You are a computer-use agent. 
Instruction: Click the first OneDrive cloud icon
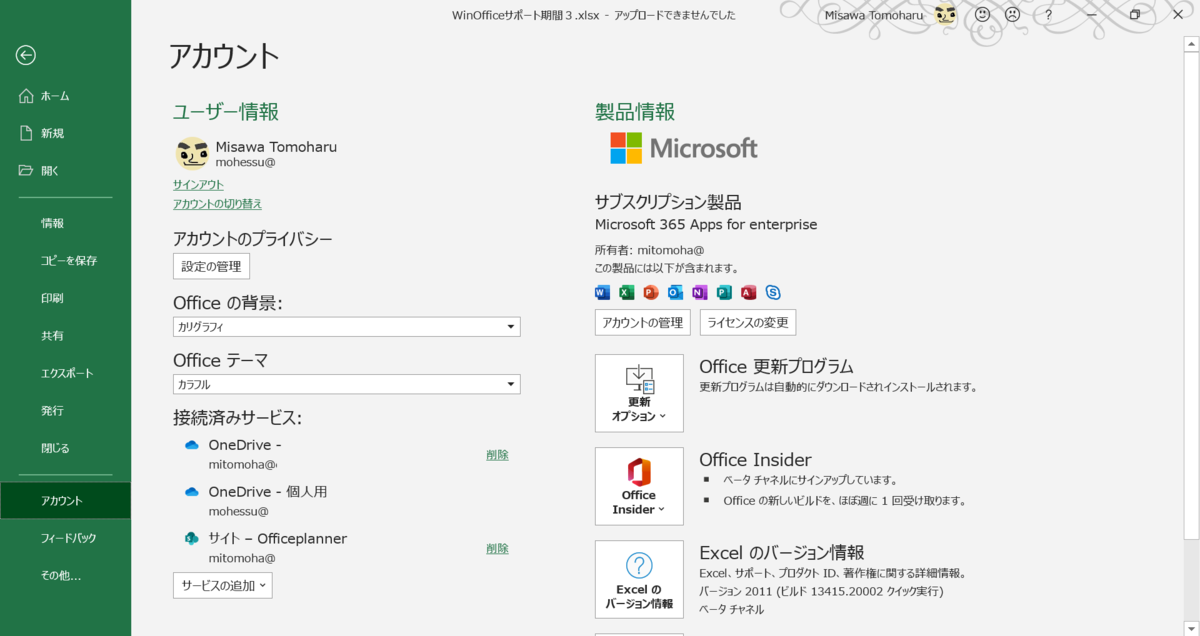pyautogui.click(x=192, y=445)
